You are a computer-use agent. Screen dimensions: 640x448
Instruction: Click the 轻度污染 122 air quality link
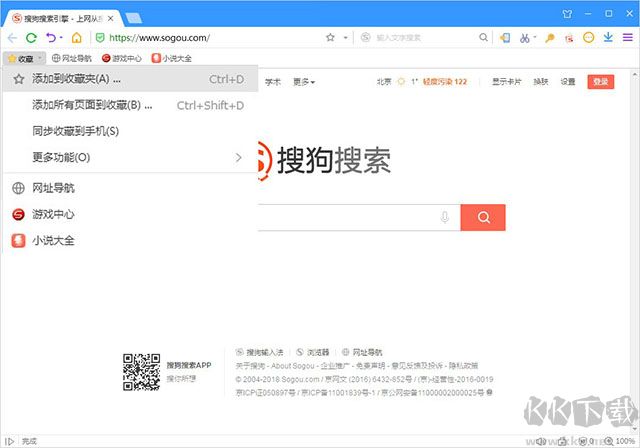444,82
